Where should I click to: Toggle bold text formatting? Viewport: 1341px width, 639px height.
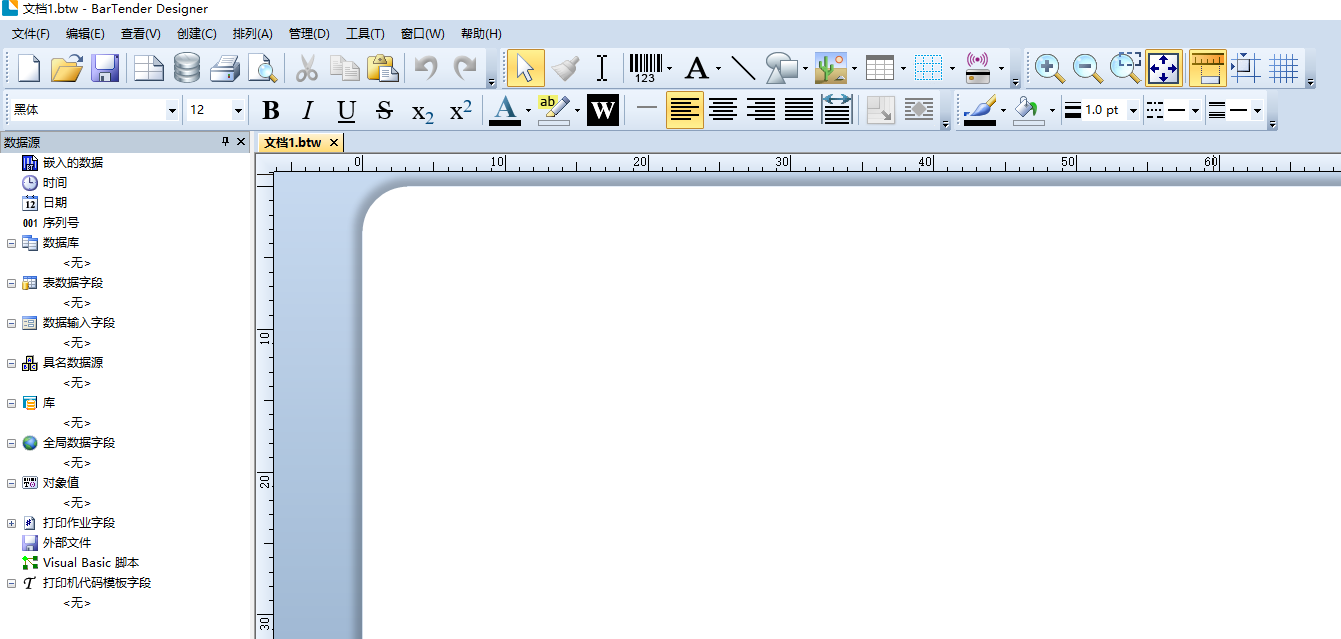click(x=270, y=110)
